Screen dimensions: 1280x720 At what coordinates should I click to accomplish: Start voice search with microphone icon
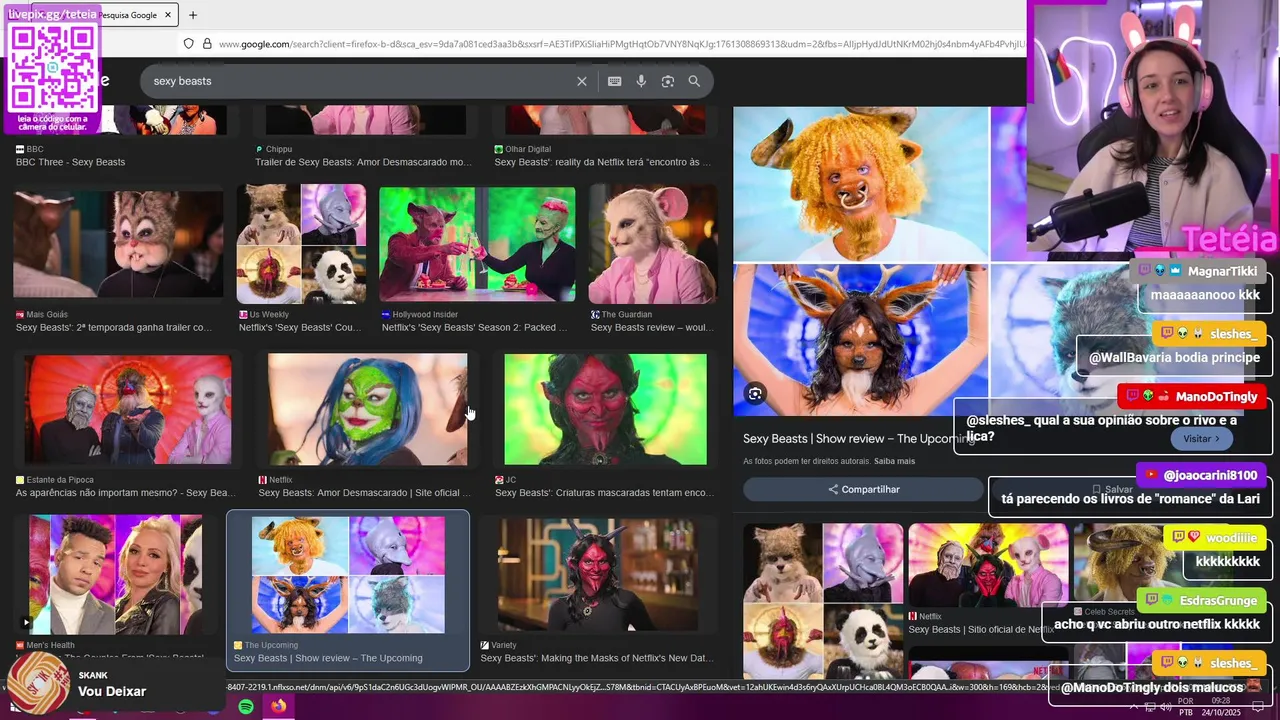click(x=641, y=81)
